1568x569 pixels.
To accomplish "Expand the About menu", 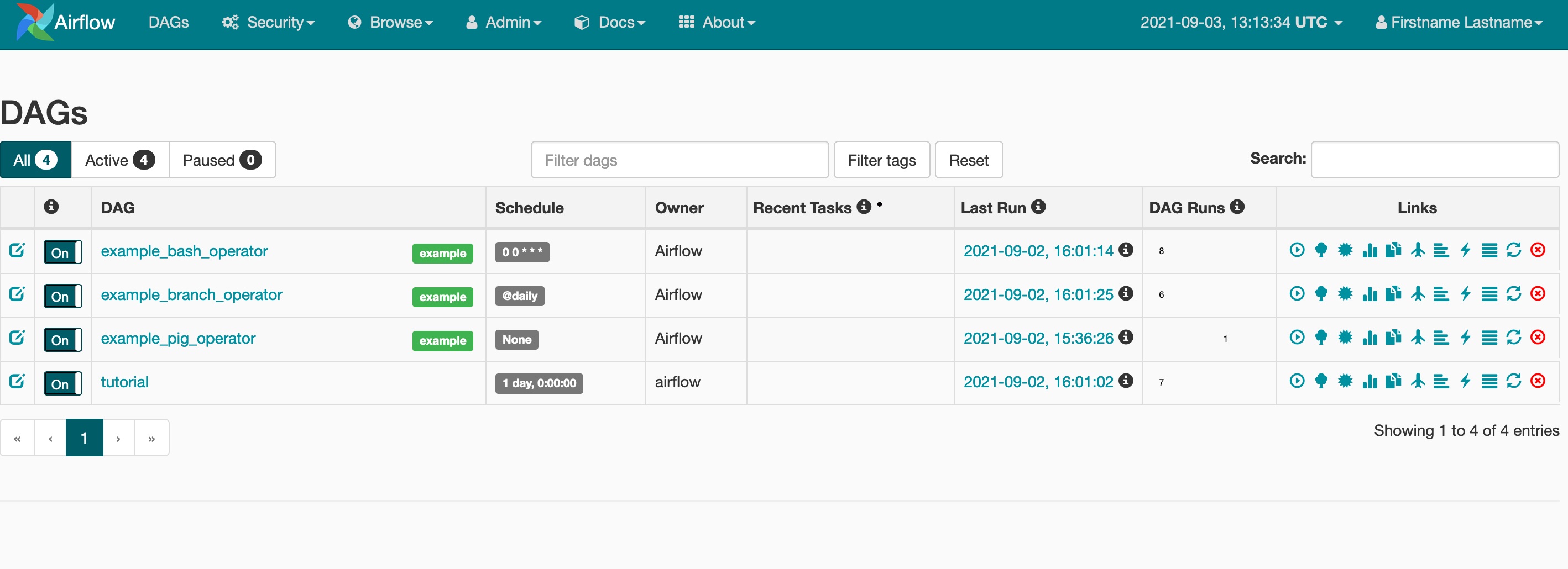I will click(717, 23).
